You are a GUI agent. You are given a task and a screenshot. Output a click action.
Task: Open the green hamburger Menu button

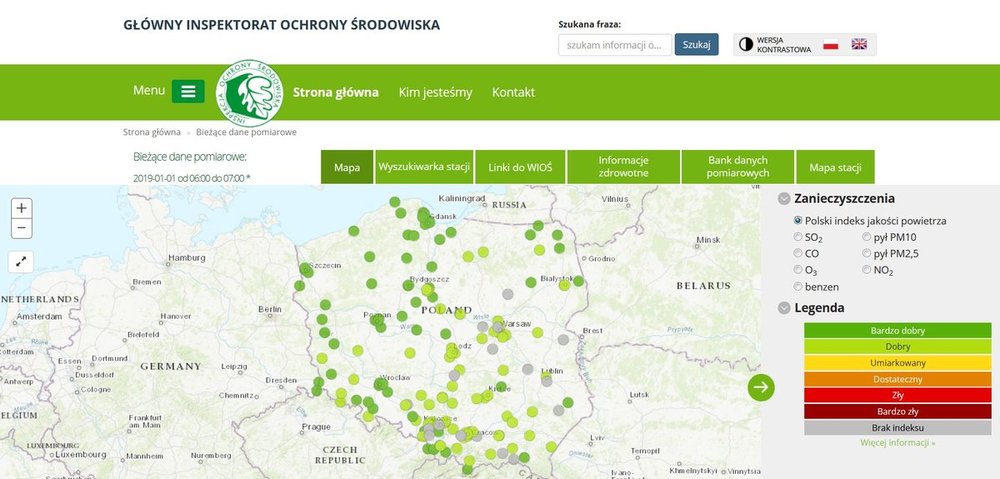click(188, 91)
